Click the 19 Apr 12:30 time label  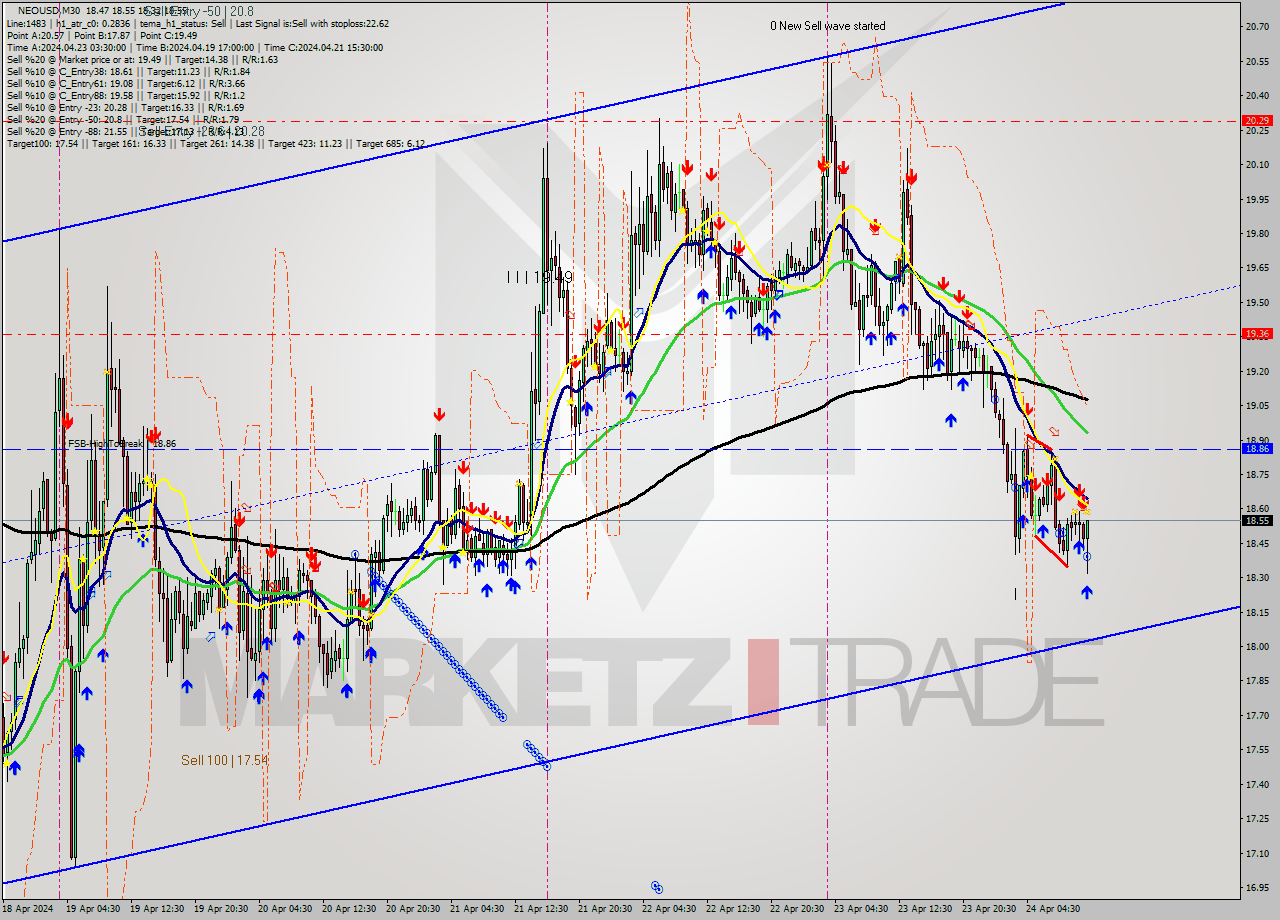(x=157, y=909)
